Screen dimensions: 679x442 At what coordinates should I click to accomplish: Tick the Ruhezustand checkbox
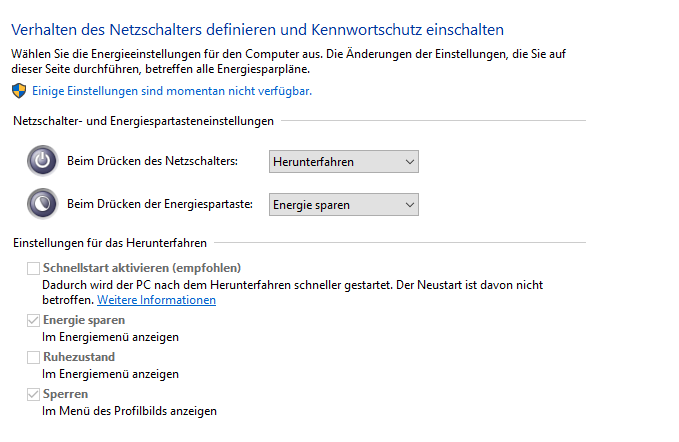[x=34, y=357]
